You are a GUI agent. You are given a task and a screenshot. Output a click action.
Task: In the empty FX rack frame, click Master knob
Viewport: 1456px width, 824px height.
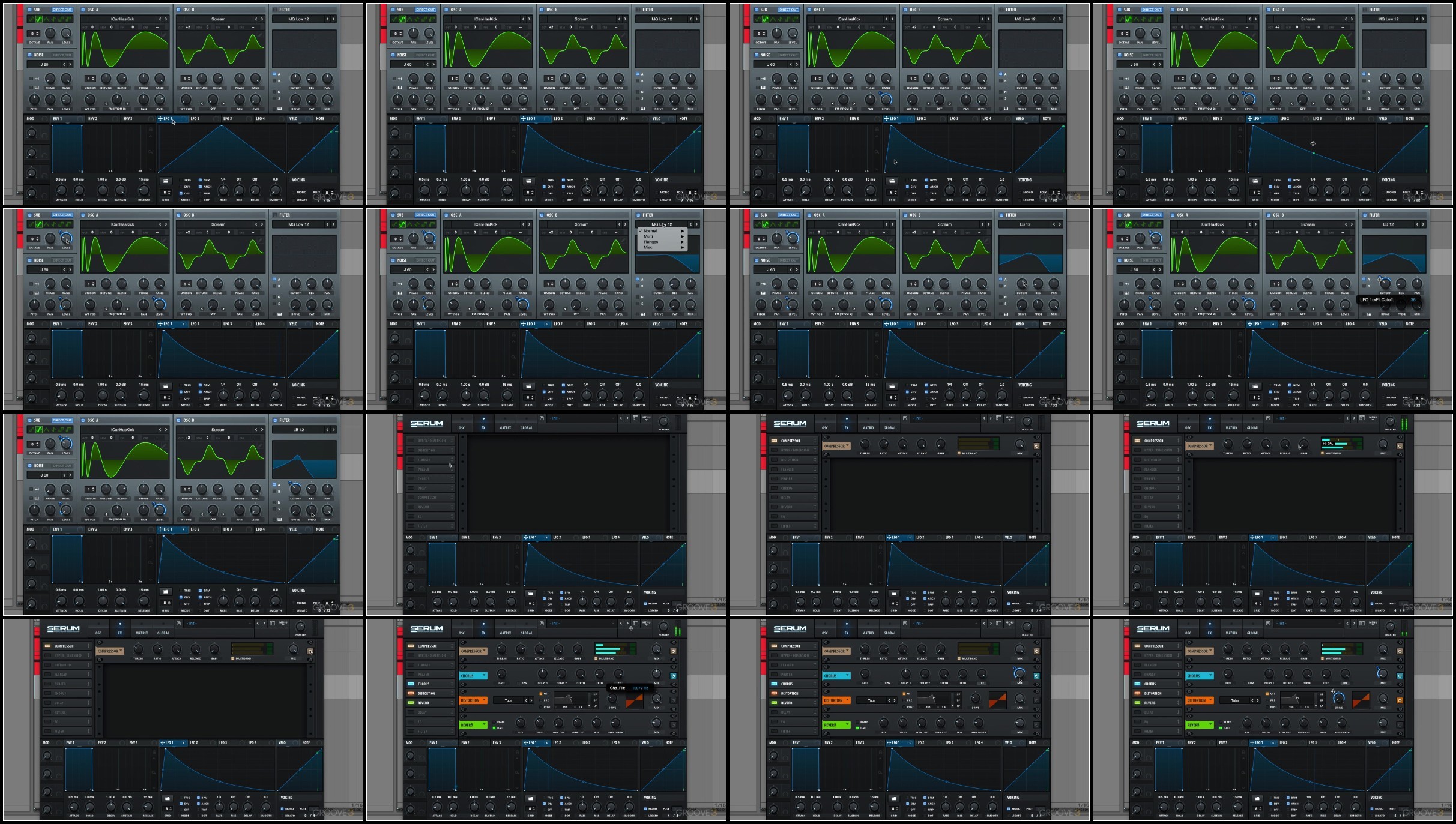(x=663, y=421)
